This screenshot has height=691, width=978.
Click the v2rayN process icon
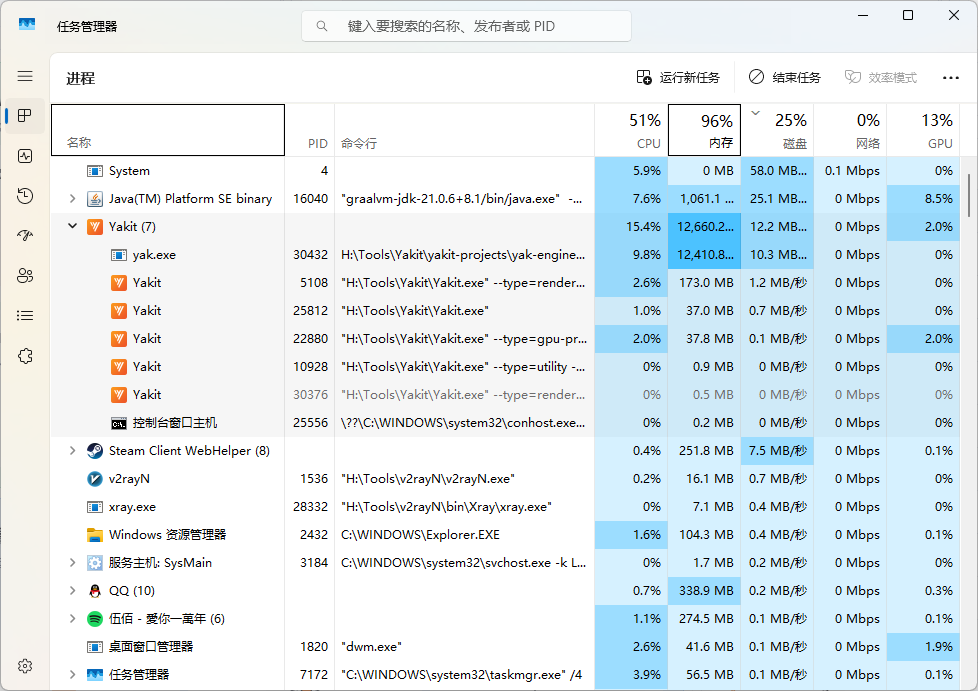[95, 479]
